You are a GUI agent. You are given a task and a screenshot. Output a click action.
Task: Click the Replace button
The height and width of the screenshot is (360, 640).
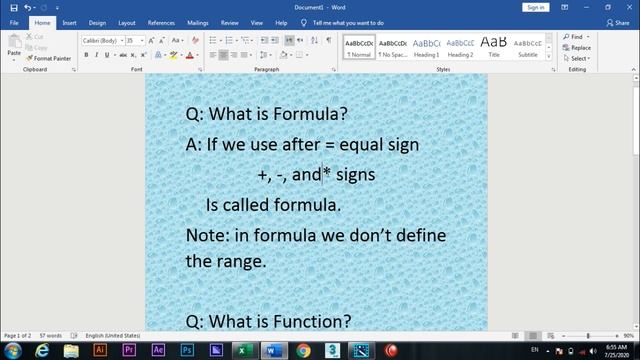(577, 48)
